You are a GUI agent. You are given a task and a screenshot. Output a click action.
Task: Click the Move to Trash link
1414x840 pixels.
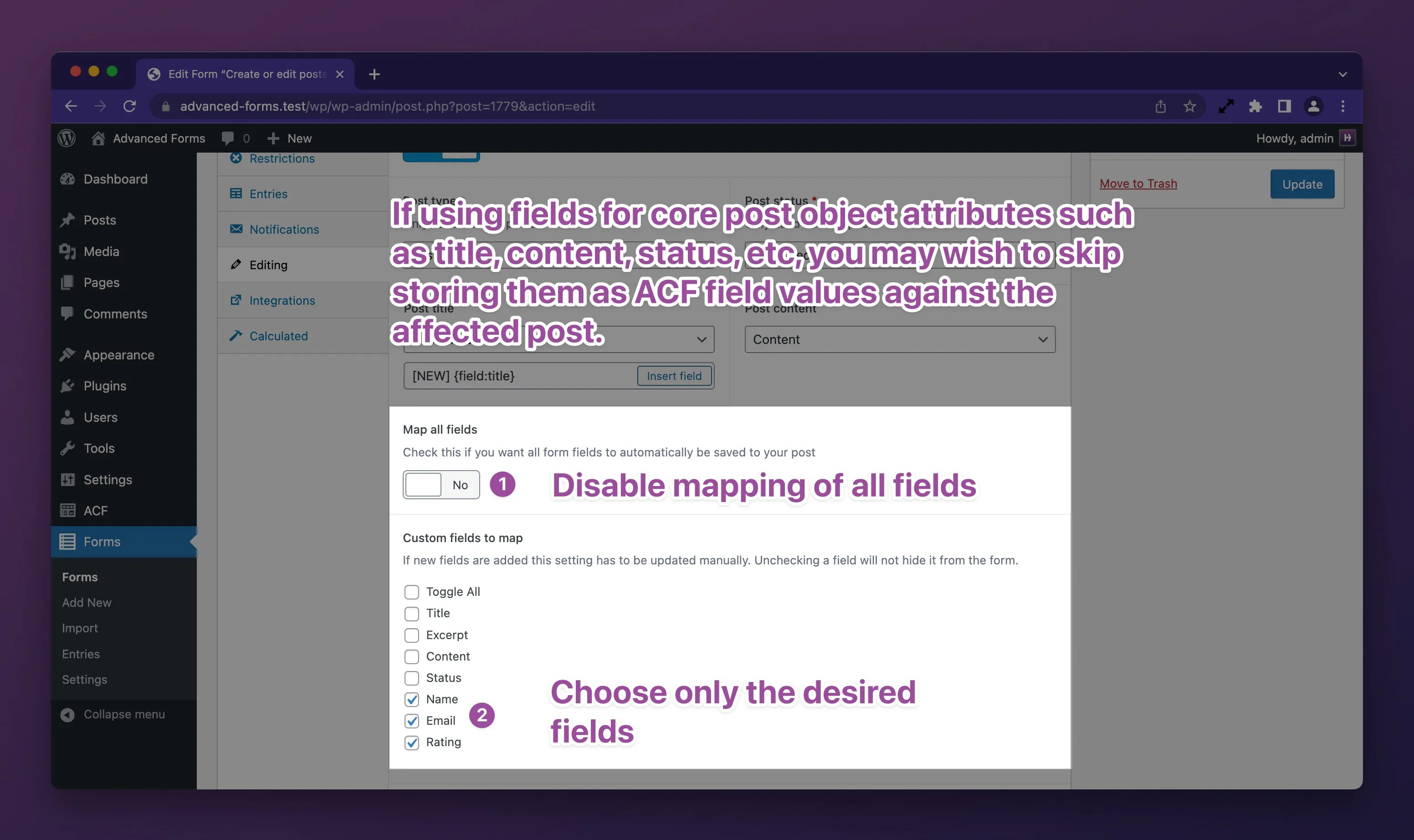pos(1138,184)
